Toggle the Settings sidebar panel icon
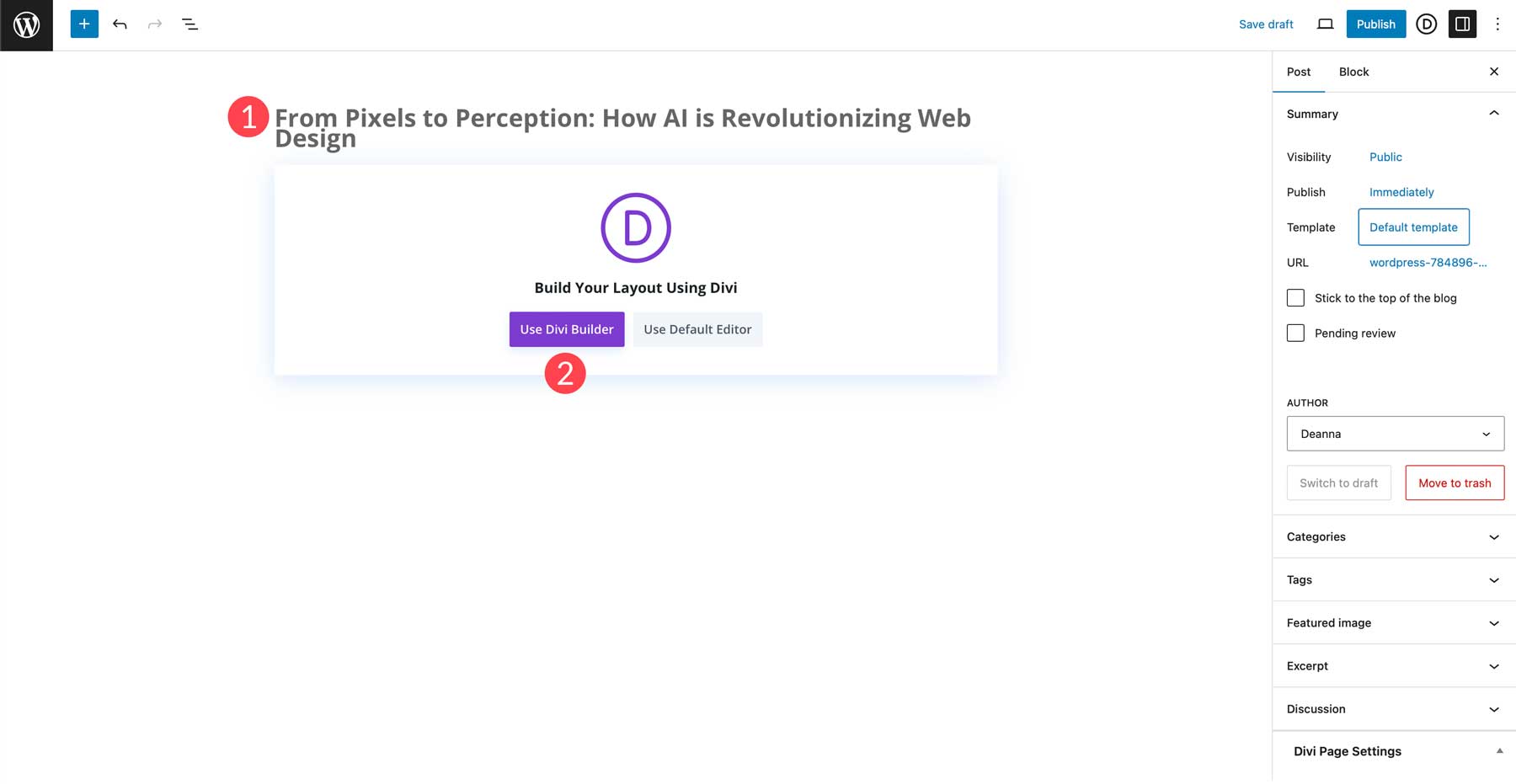The width and height of the screenshot is (1516, 784). point(1462,24)
